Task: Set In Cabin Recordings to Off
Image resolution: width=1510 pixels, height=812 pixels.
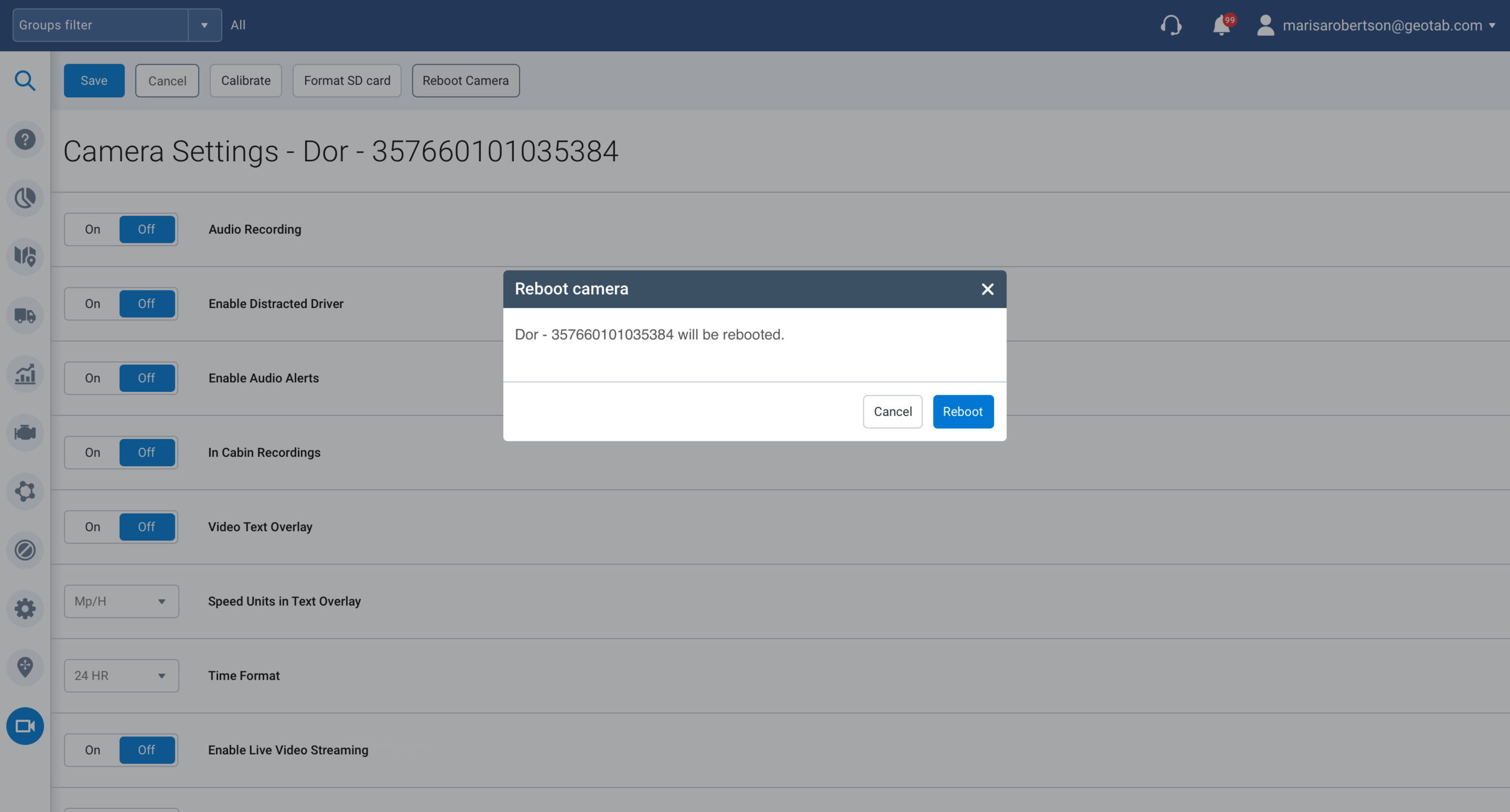Action: pos(147,452)
